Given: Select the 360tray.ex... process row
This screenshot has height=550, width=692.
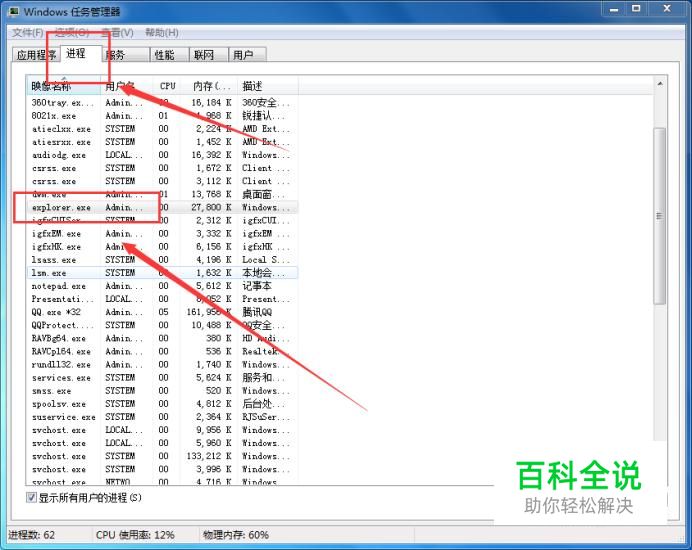Looking at the screenshot, I should tap(162, 102).
